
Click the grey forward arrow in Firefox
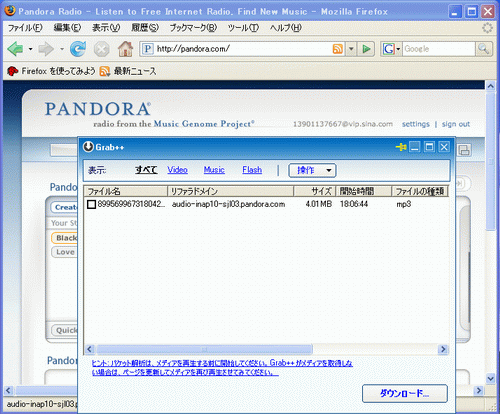coord(46,49)
